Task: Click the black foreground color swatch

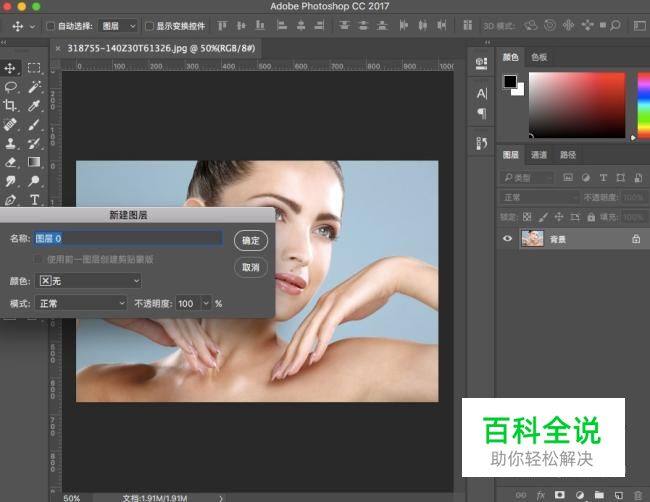Action: [509, 82]
